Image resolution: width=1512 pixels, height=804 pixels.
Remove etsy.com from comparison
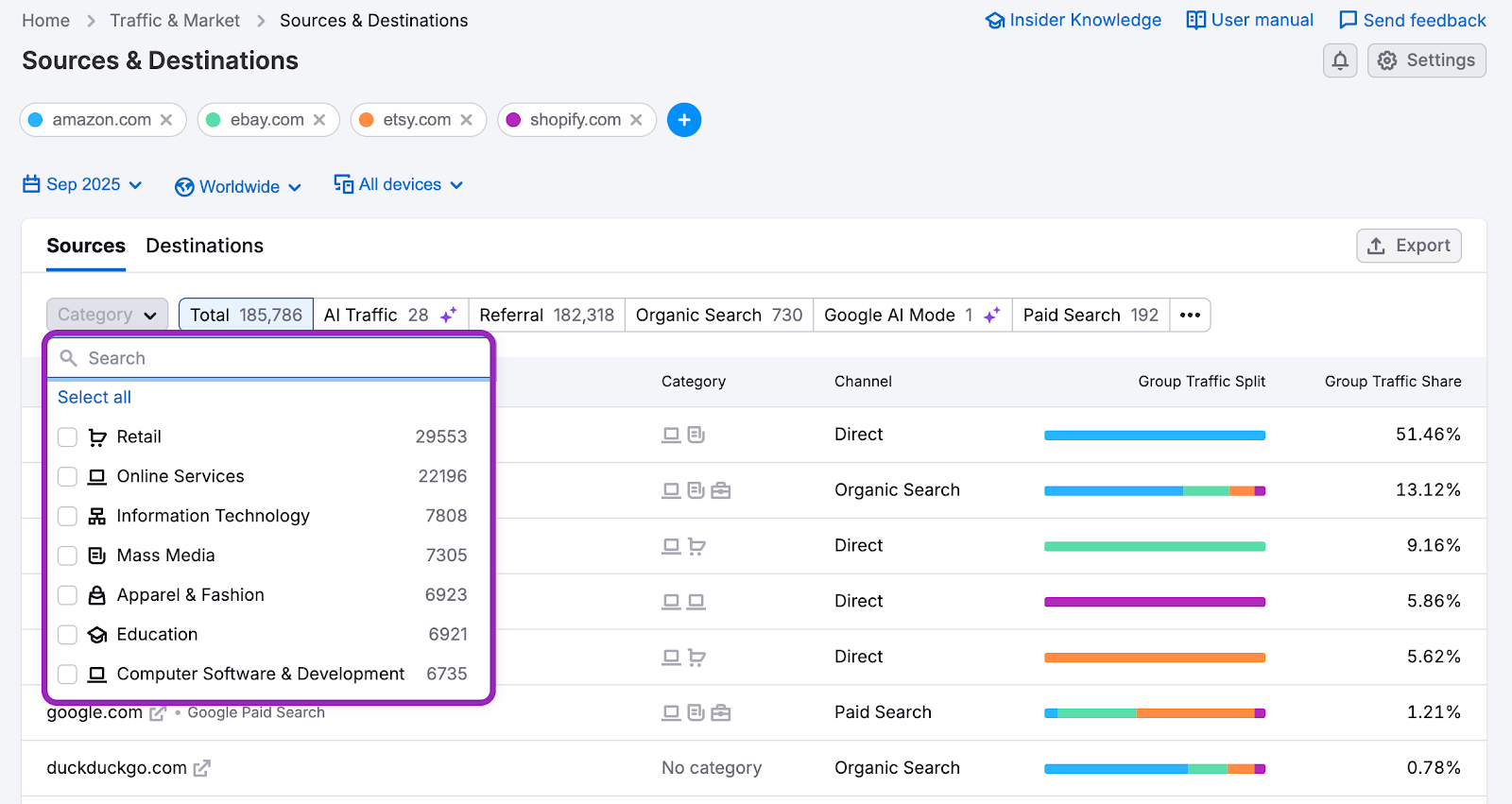[x=466, y=120]
